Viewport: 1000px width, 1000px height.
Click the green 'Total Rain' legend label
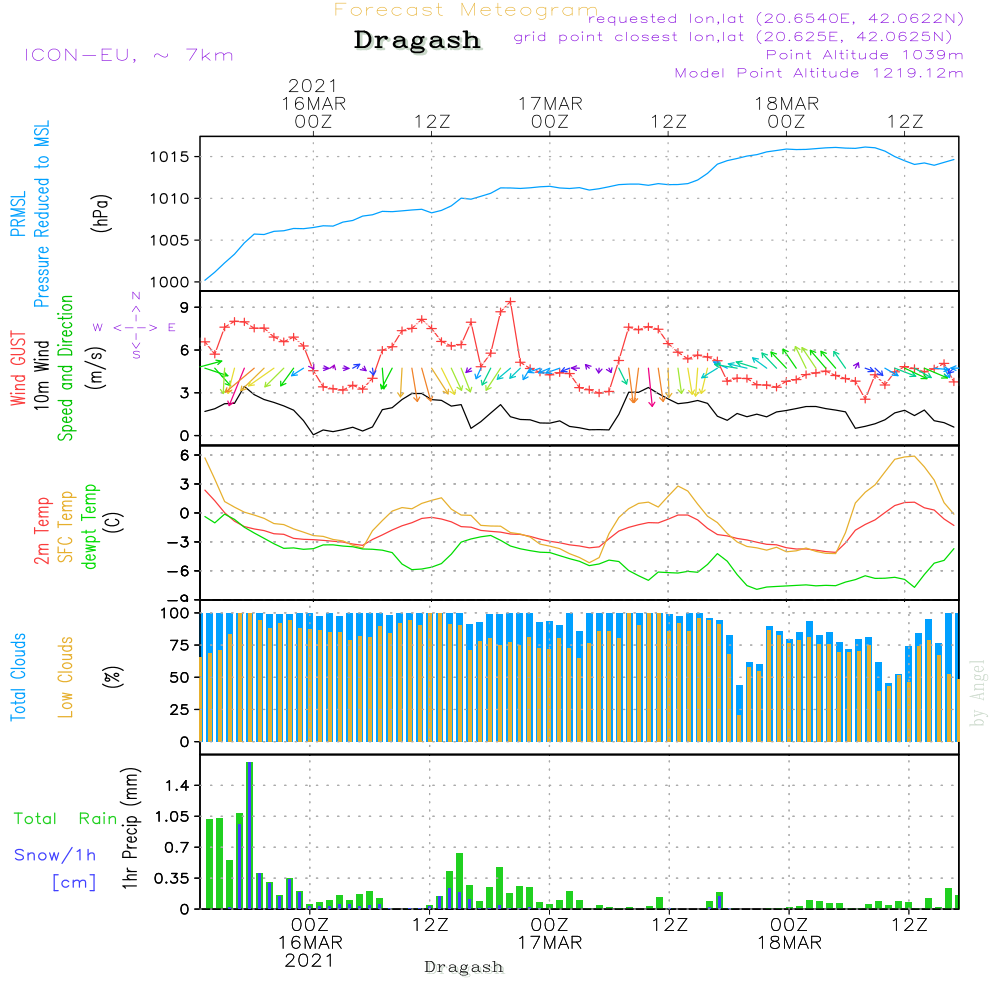tap(65, 819)
